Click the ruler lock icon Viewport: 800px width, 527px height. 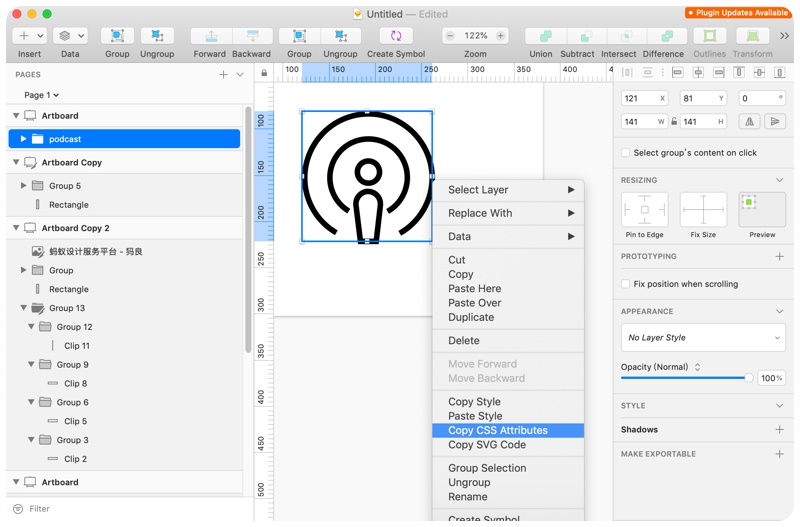point(264,73)
